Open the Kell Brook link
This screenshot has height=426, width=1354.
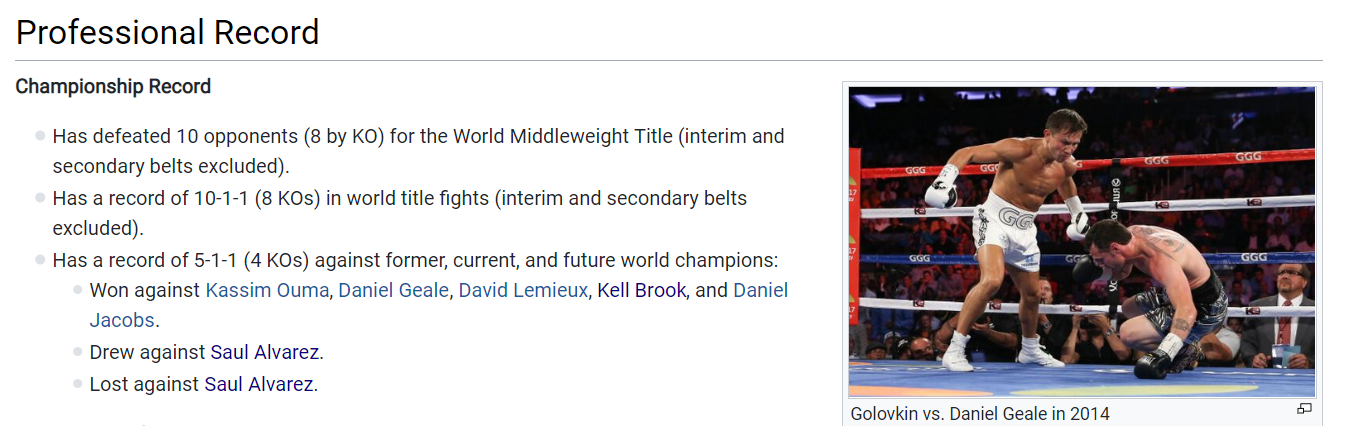(x=641, y=291)
